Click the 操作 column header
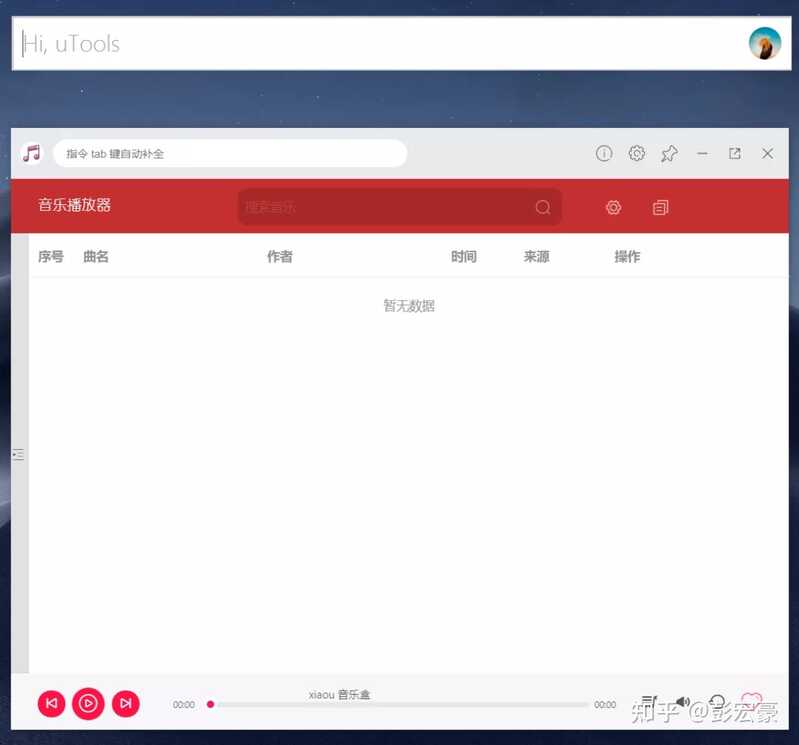Image resolution: width=799 pixels, height=745 pixels. click(627, 256)
